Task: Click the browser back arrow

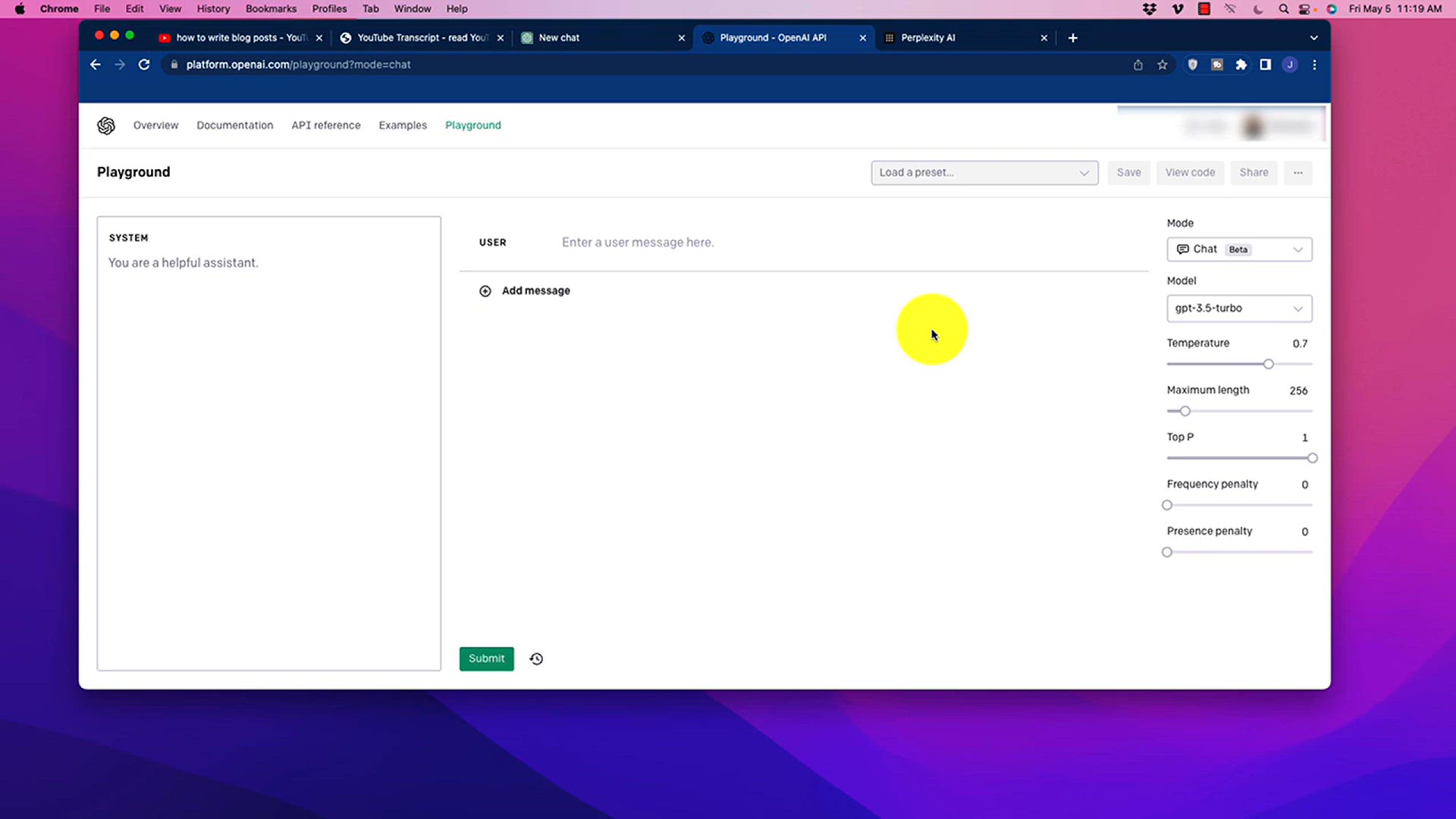Action: coord(96,64)
